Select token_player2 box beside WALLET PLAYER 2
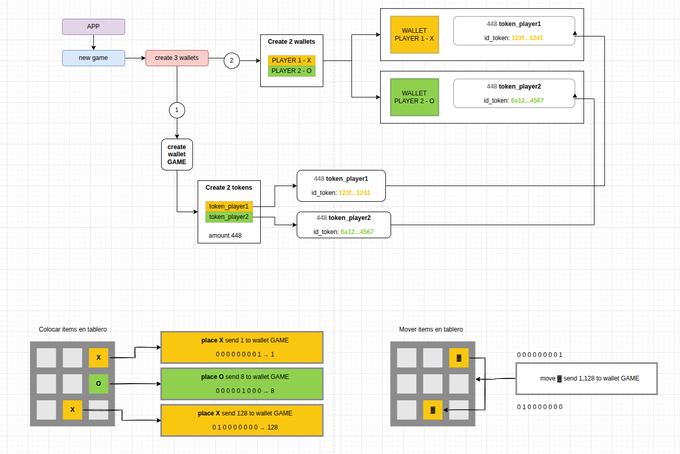This screenshot has width=680, height=454. [514, 93]
